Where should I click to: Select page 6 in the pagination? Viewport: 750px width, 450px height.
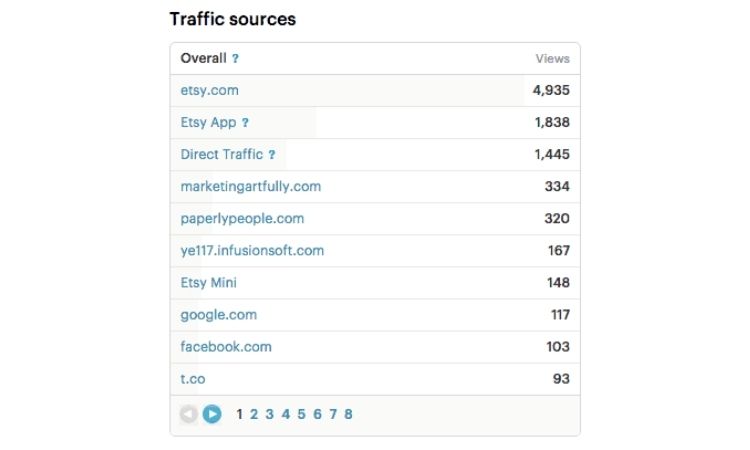pos(317,414)
